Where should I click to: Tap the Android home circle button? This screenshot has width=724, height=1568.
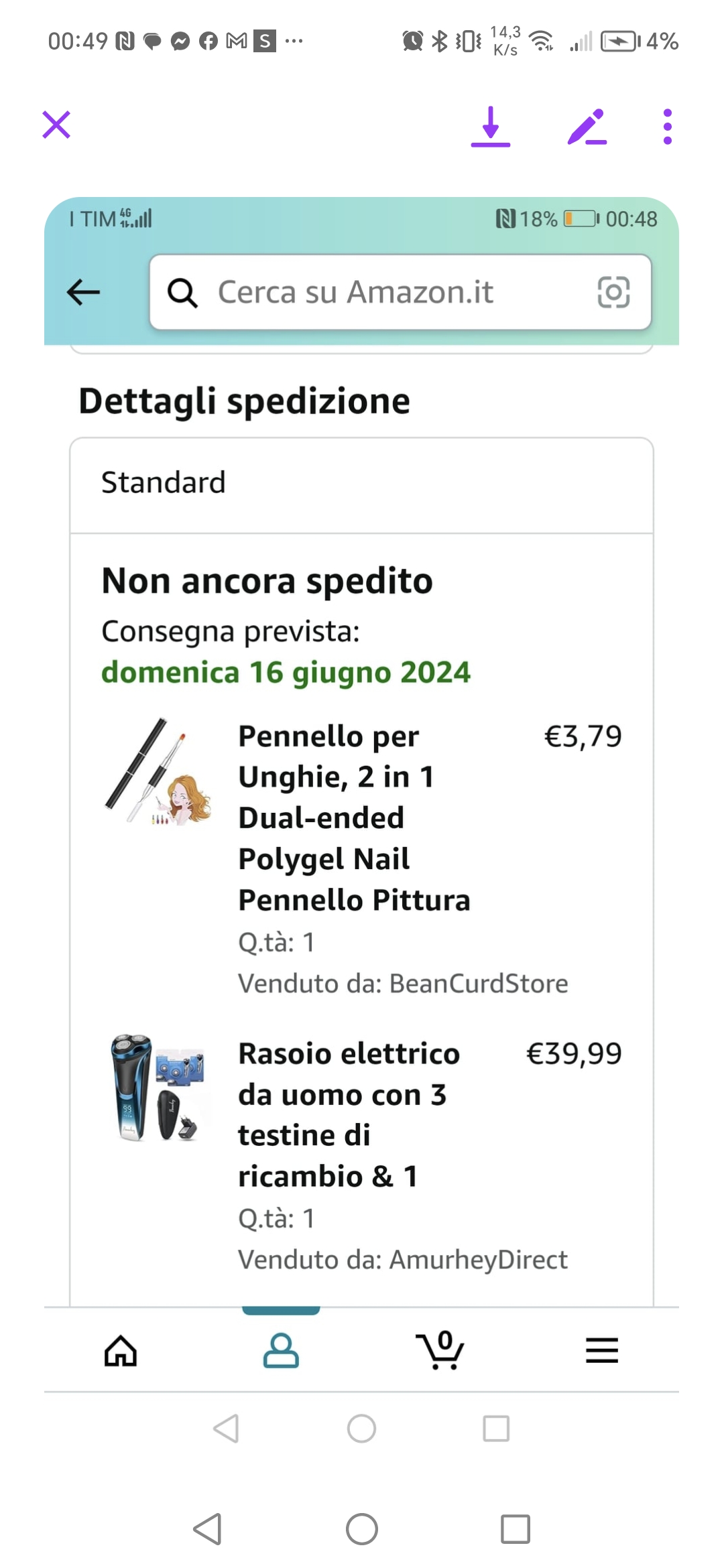pos(362,1529)
